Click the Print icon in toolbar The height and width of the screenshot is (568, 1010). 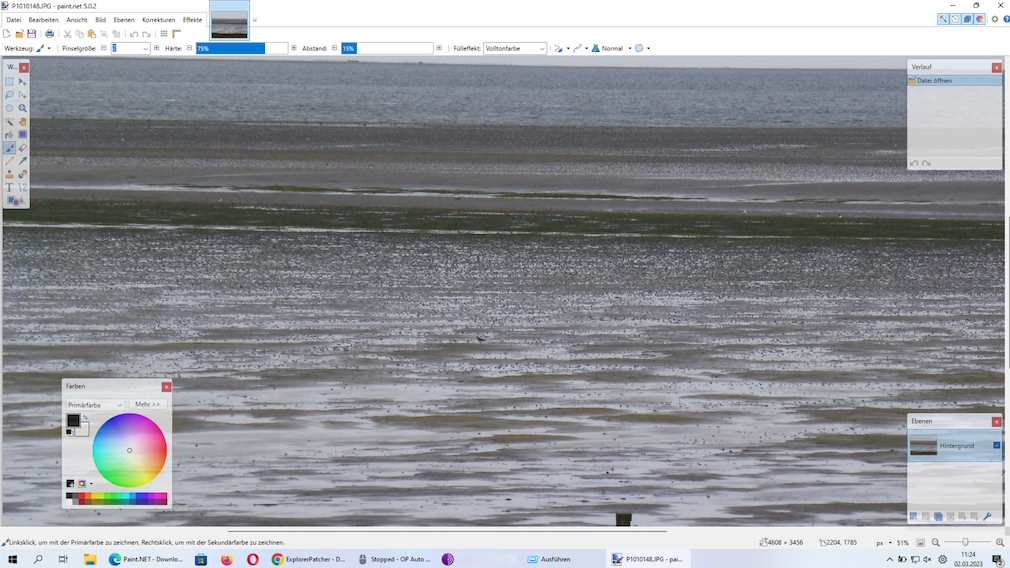click(49, 34)
